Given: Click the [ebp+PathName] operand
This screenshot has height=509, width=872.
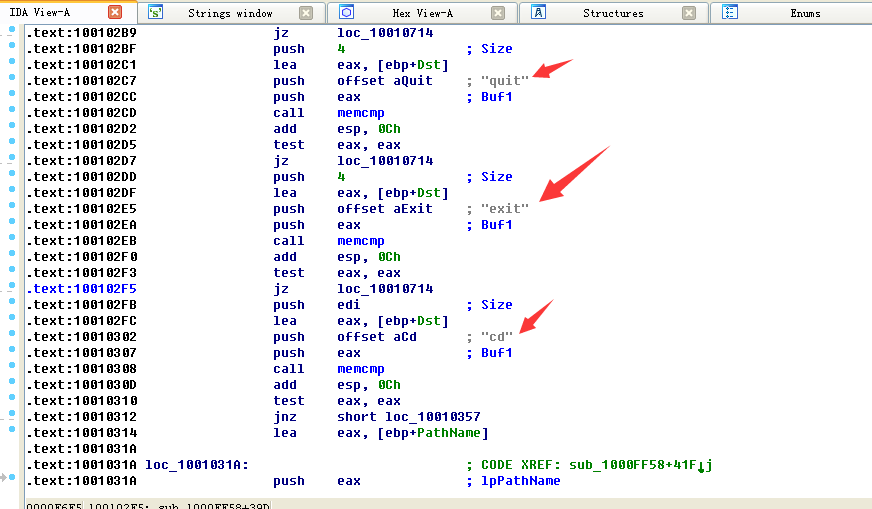Looking at the screenshot, I should coord(433,433).
